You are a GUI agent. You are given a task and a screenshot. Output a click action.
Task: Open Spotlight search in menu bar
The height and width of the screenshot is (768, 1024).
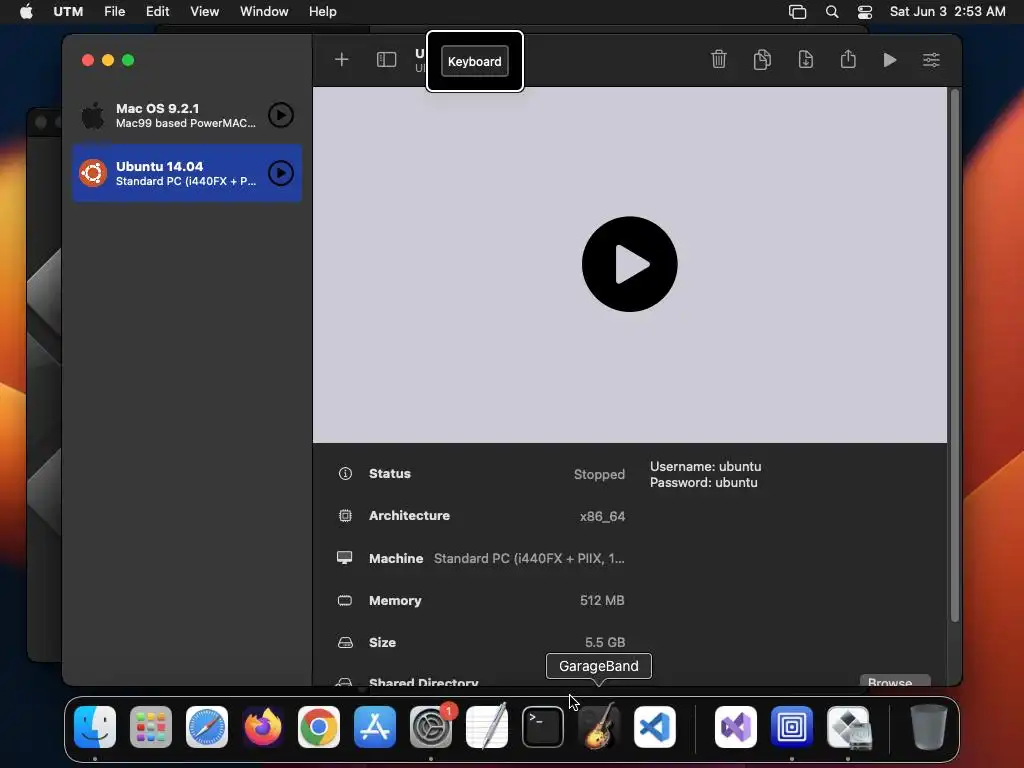(831, 12)
